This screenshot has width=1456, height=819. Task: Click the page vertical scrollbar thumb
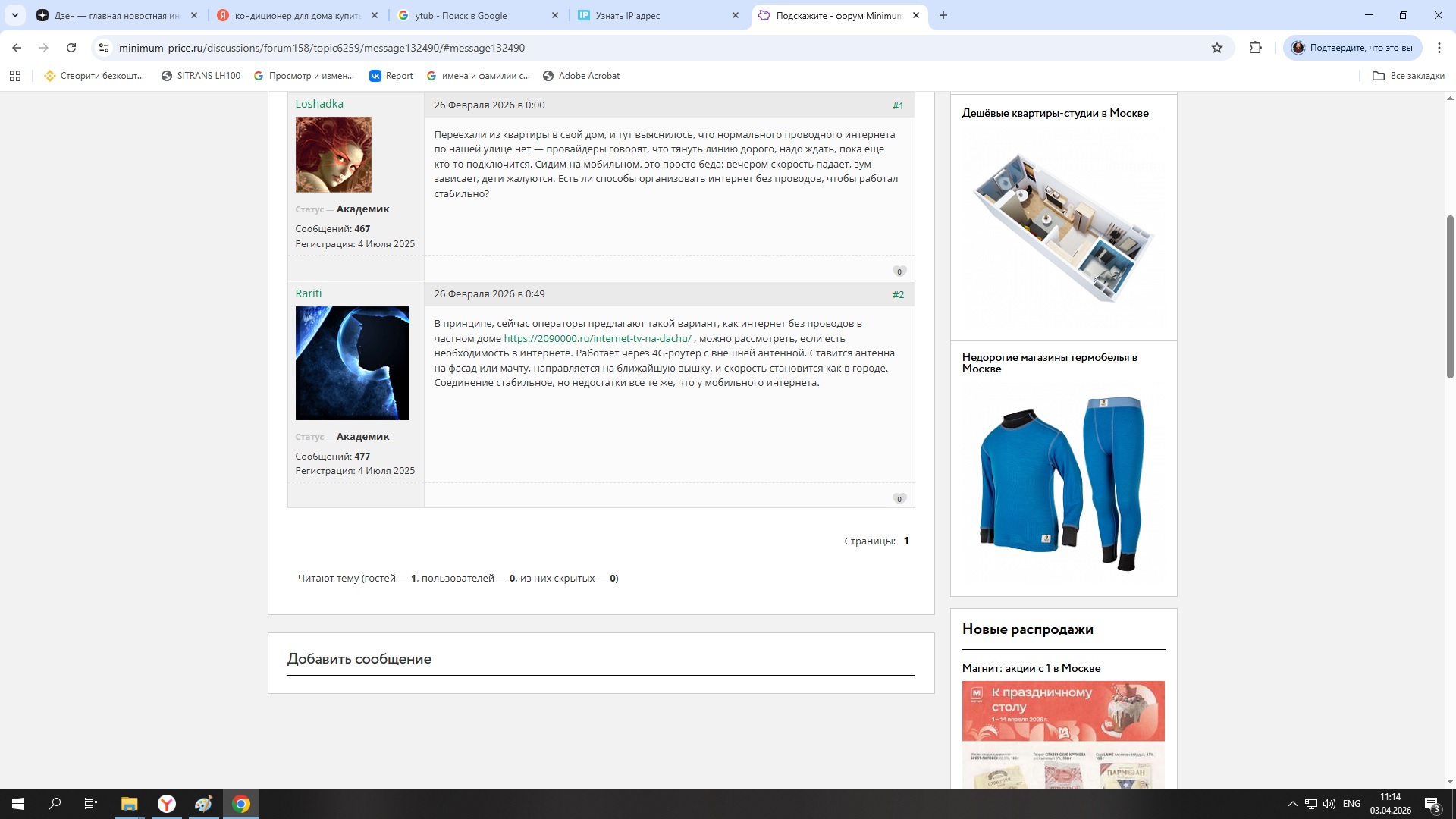click(x=1450, y=296)
